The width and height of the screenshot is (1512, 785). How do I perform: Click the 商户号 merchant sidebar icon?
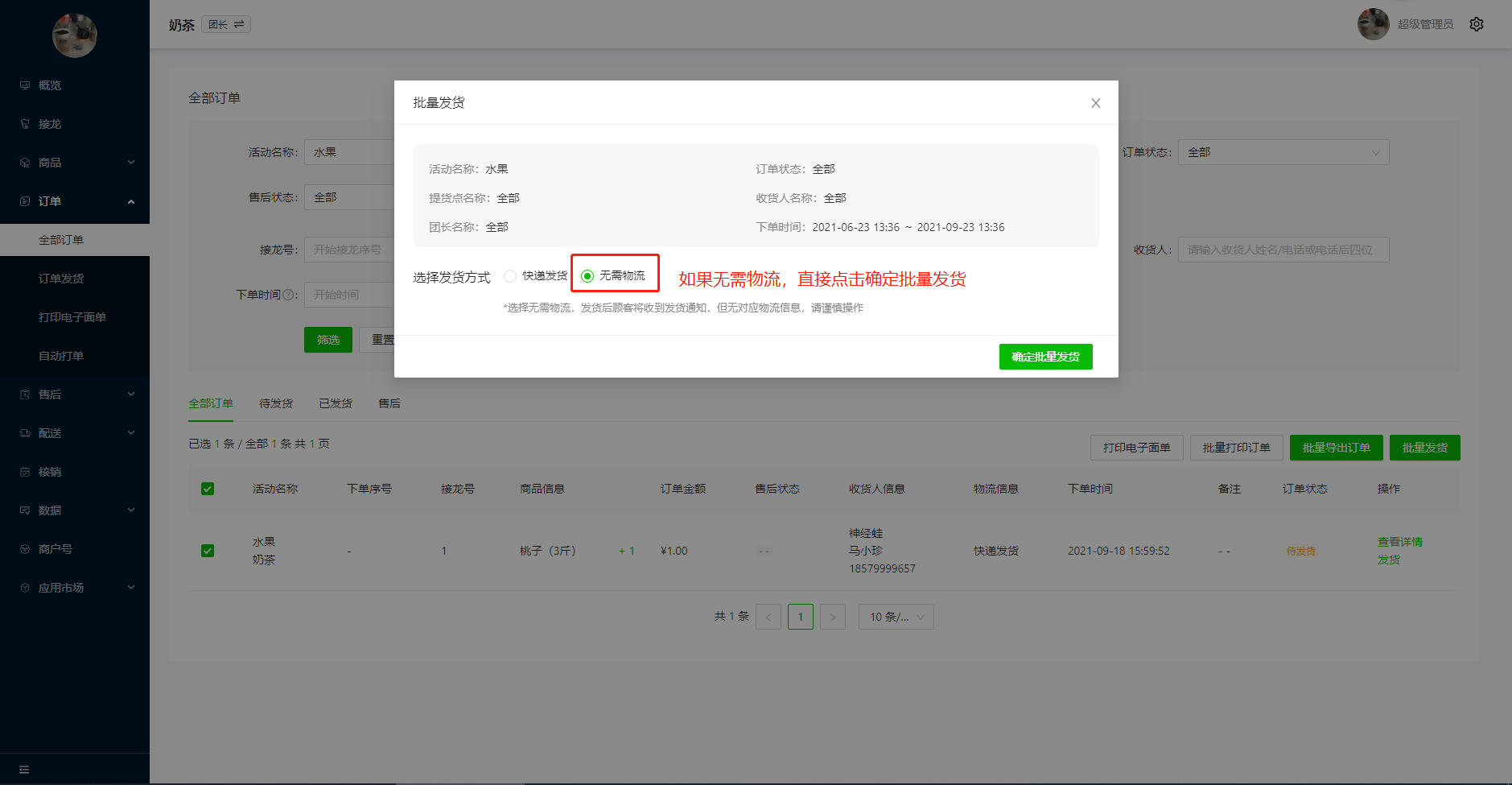pos(25,549)
